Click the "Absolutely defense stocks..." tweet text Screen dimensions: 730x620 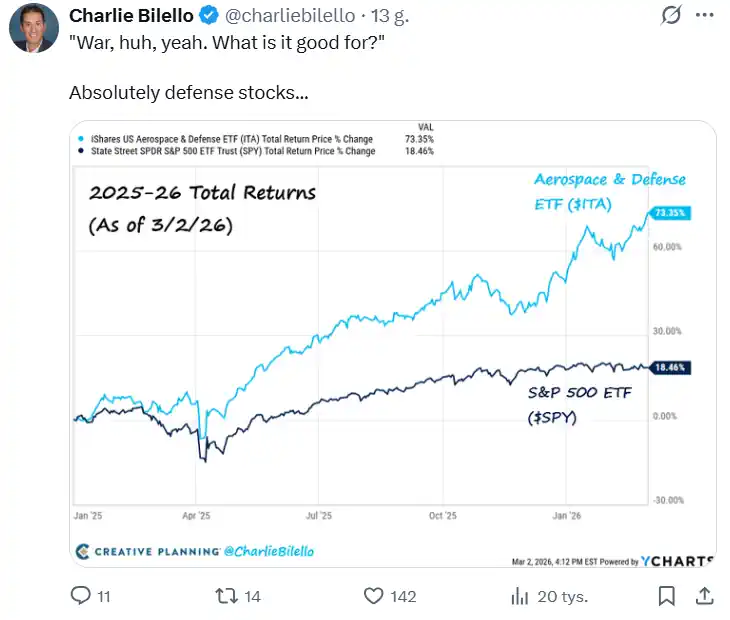click(x=188, y=93)
